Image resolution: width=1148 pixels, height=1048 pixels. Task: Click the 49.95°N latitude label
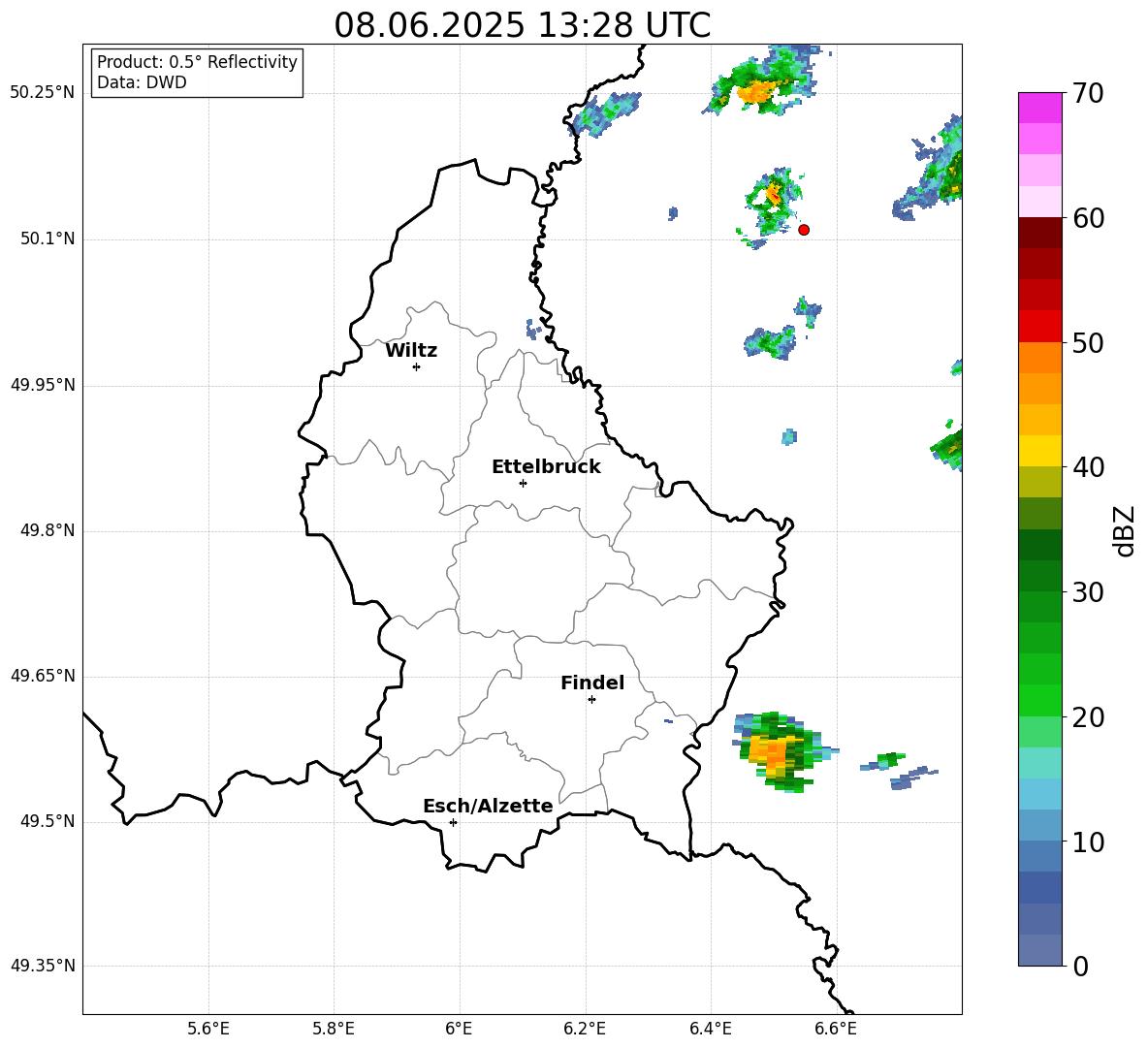tap(43, 385)
